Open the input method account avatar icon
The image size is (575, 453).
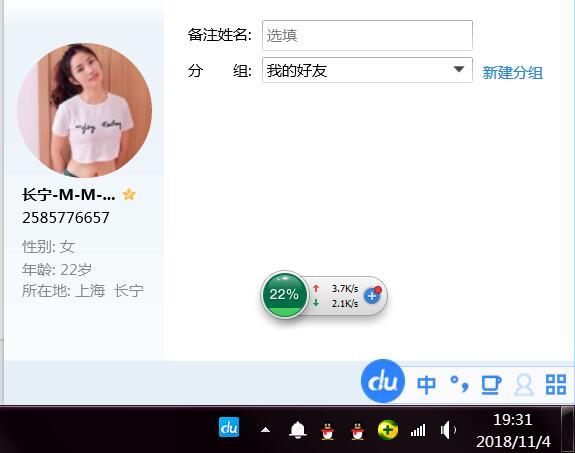click(524, 385)
